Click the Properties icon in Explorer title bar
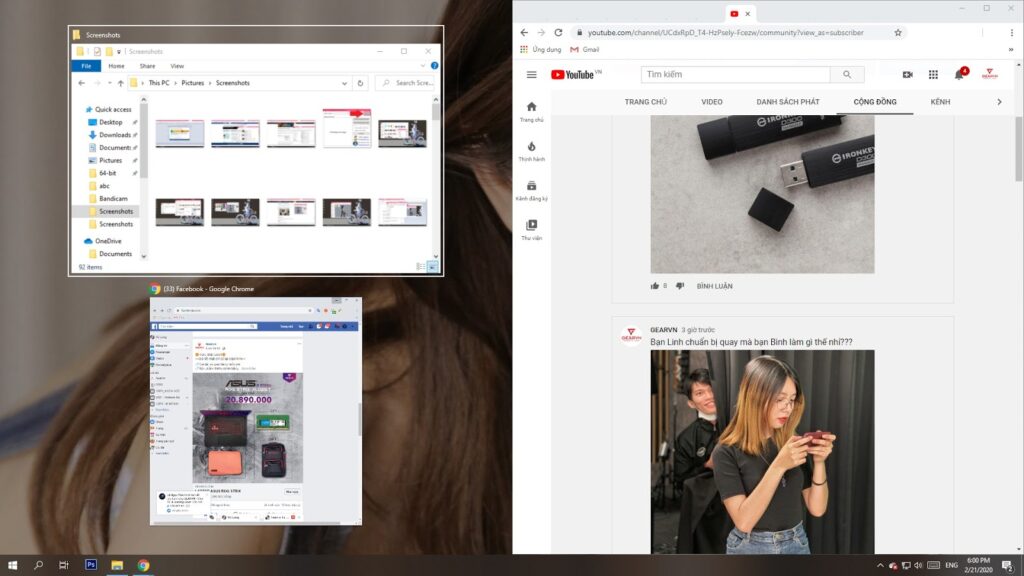The image size is (1024, 576). 97,52
